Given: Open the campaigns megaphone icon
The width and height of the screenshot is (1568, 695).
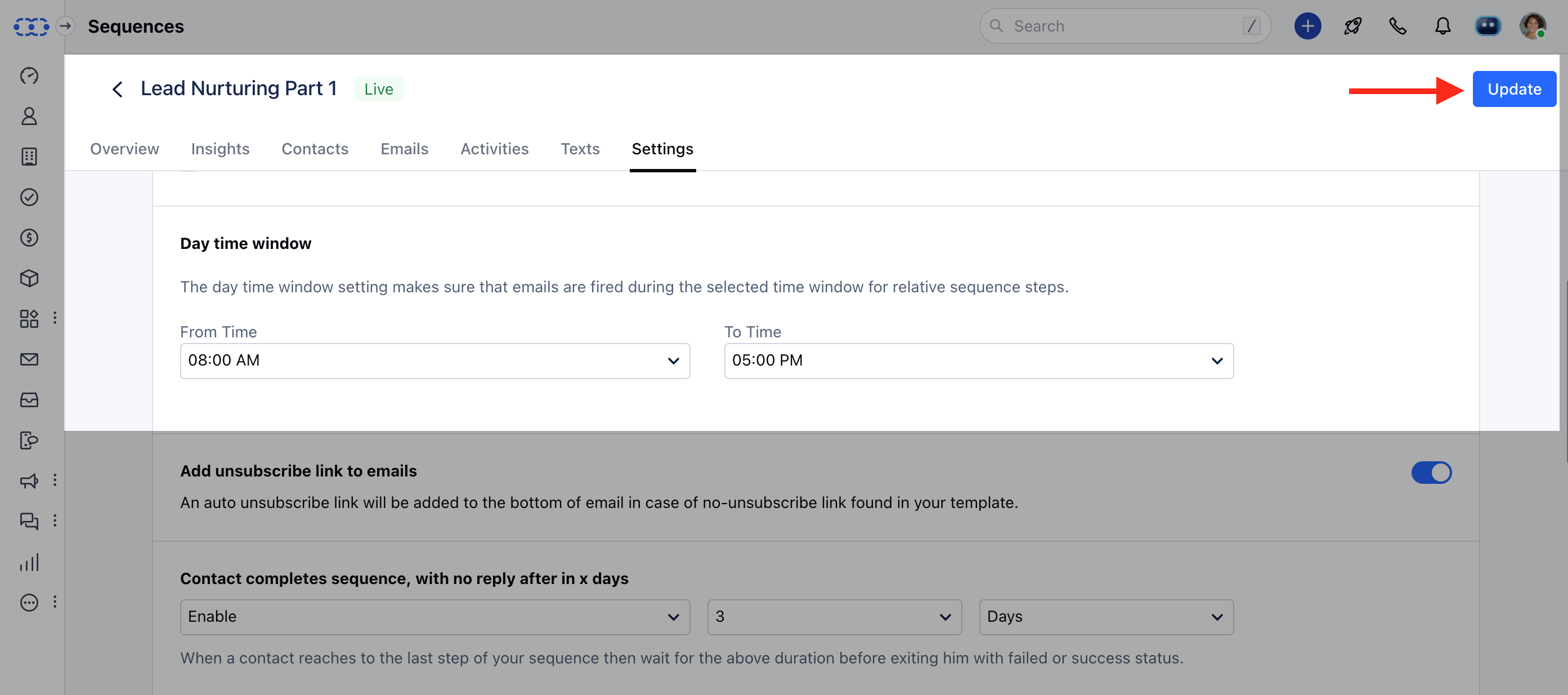Looking at the screenshot, I should pyautogui.click(x=29, y=480).
